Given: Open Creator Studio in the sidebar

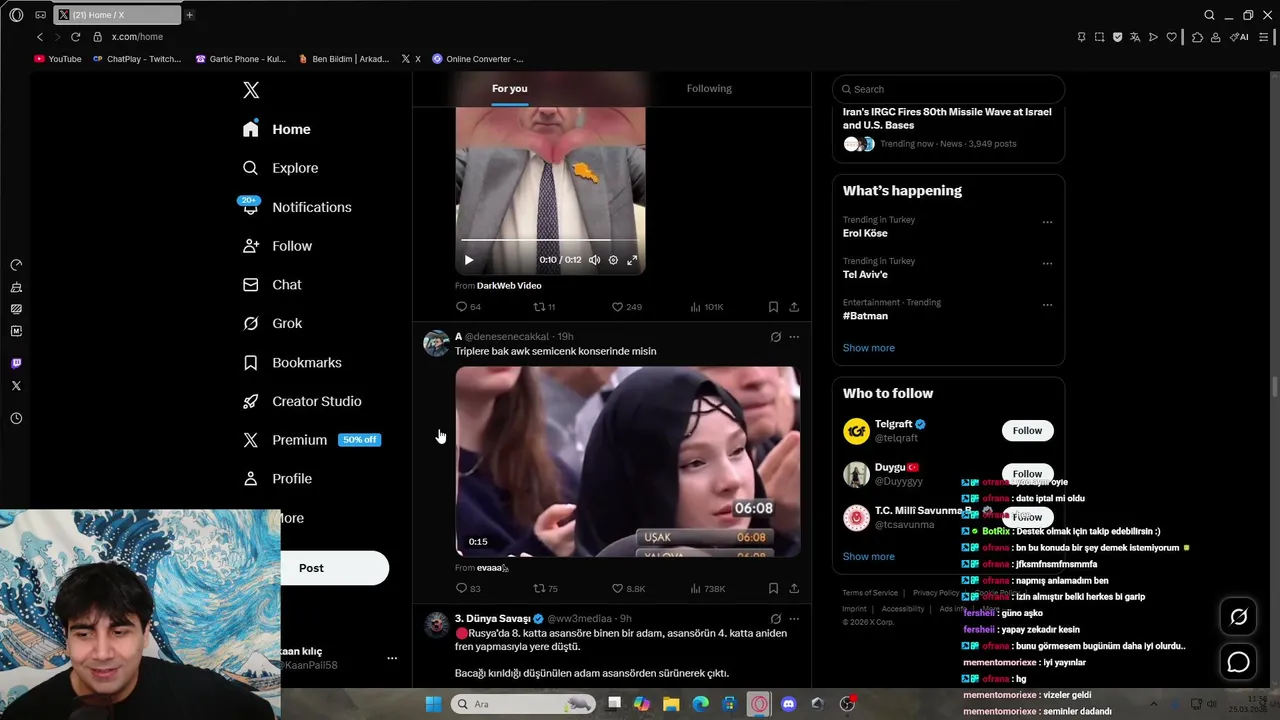Looking at the screenshot, I should 302,401.
